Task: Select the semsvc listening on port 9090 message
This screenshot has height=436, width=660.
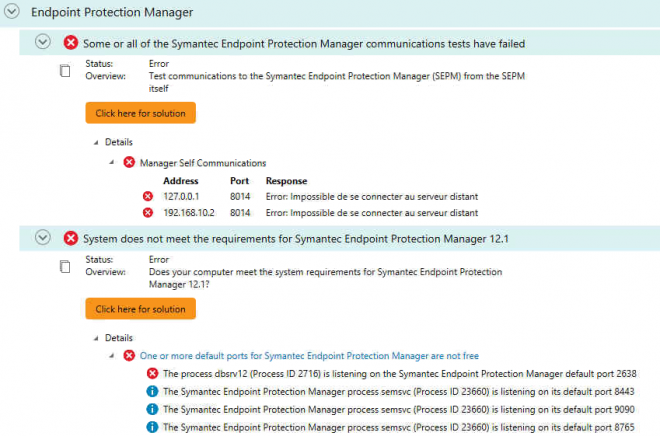Action: coord(399,409)
